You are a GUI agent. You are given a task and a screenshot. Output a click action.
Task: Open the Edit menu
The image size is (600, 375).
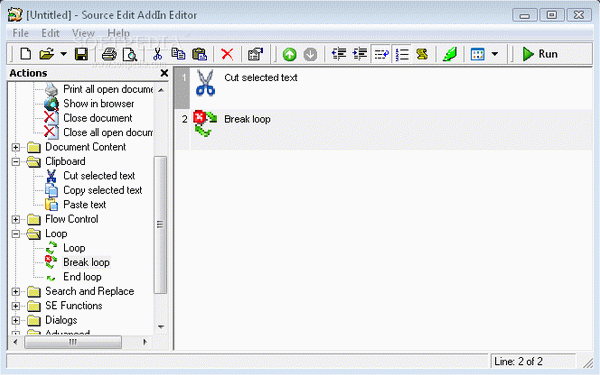coord(51,33)
